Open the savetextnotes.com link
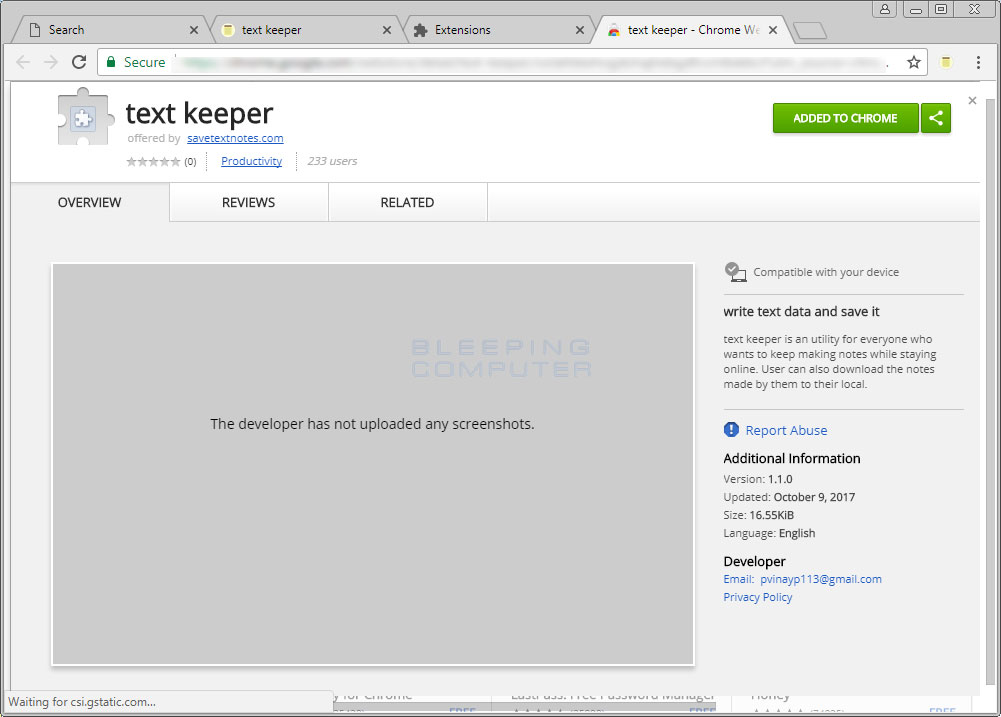The image size is (1001, 717). coord(235,138)
